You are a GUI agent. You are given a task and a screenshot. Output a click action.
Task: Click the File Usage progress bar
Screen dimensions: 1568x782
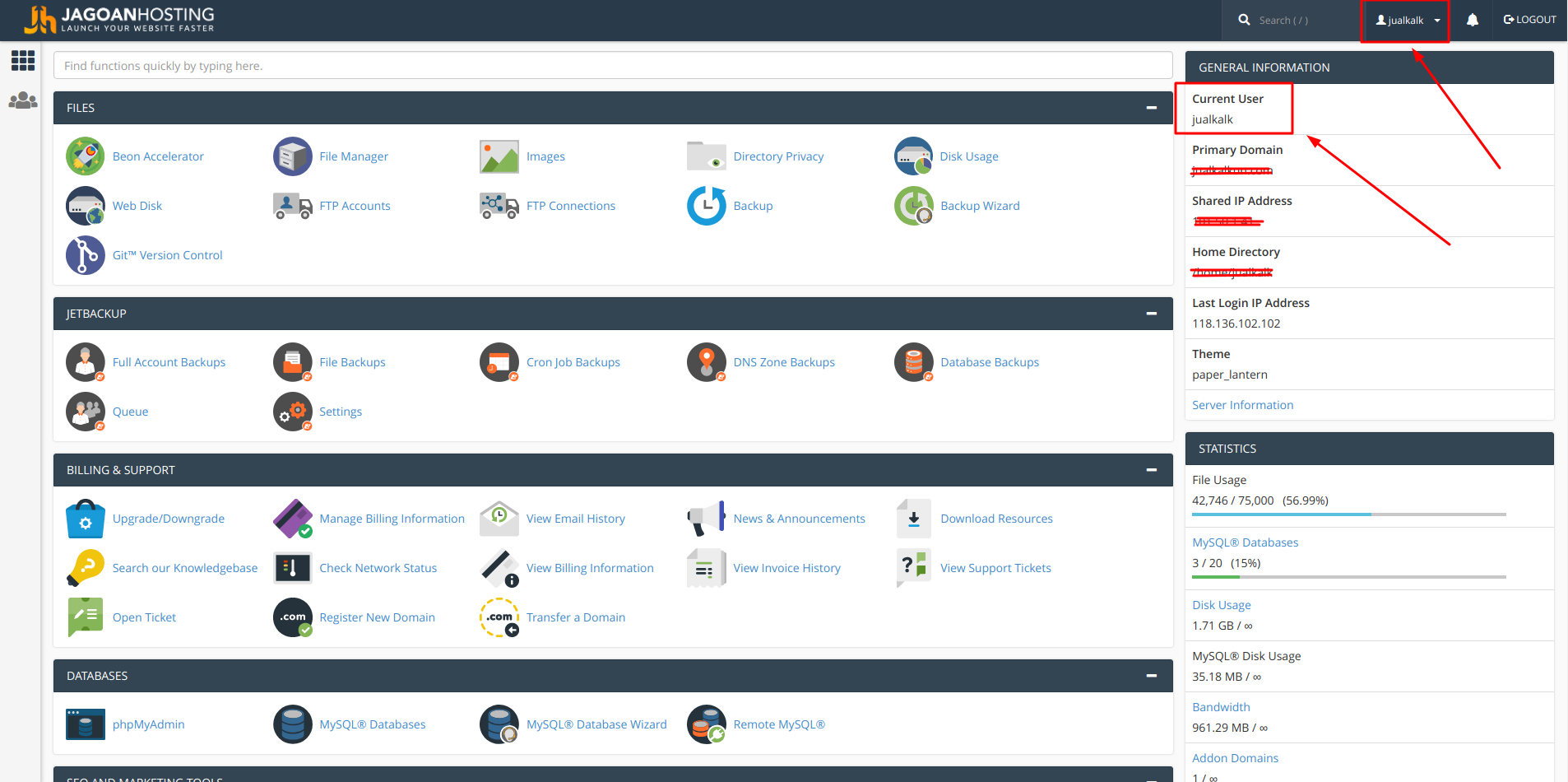click(1349, 514)
